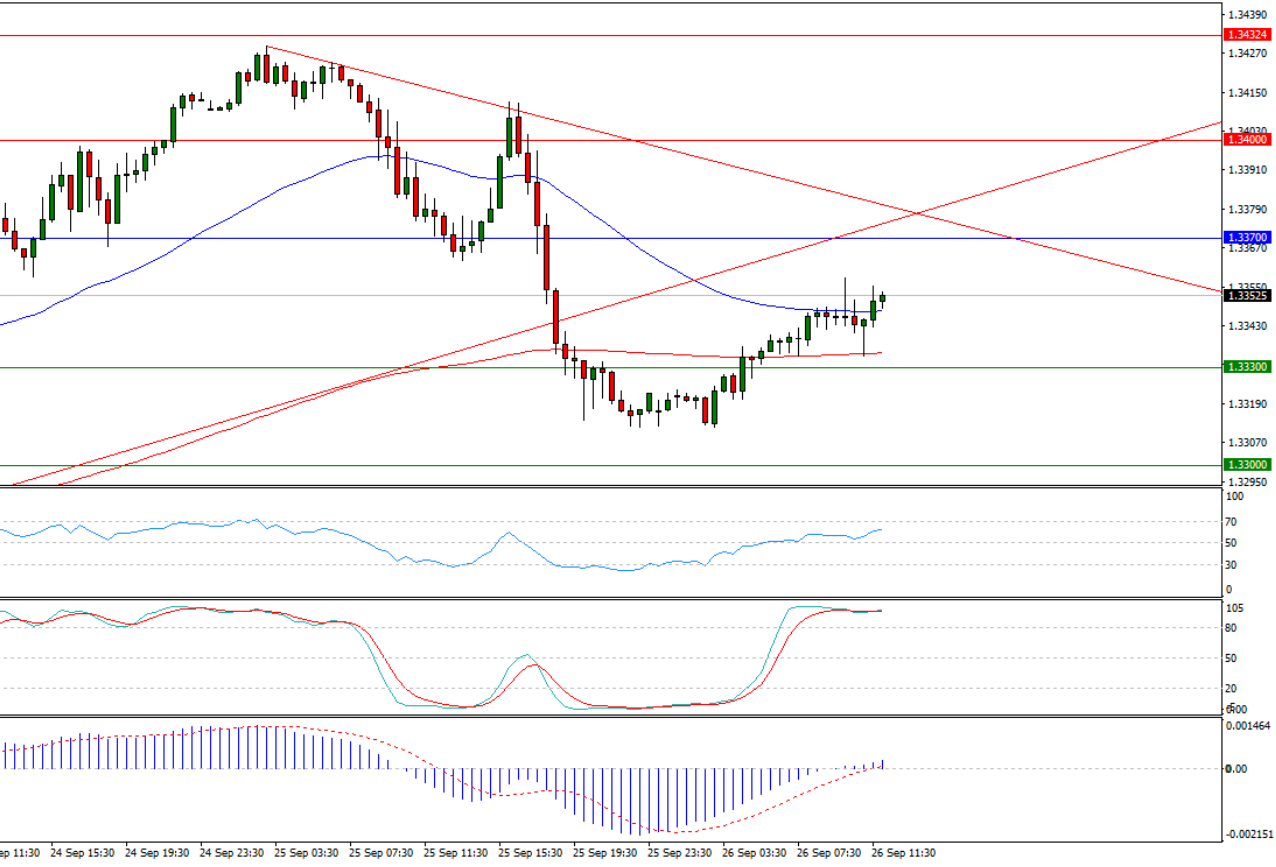
Task: Select the MACD 0.00 zero line label
Action: [1236, 769]
